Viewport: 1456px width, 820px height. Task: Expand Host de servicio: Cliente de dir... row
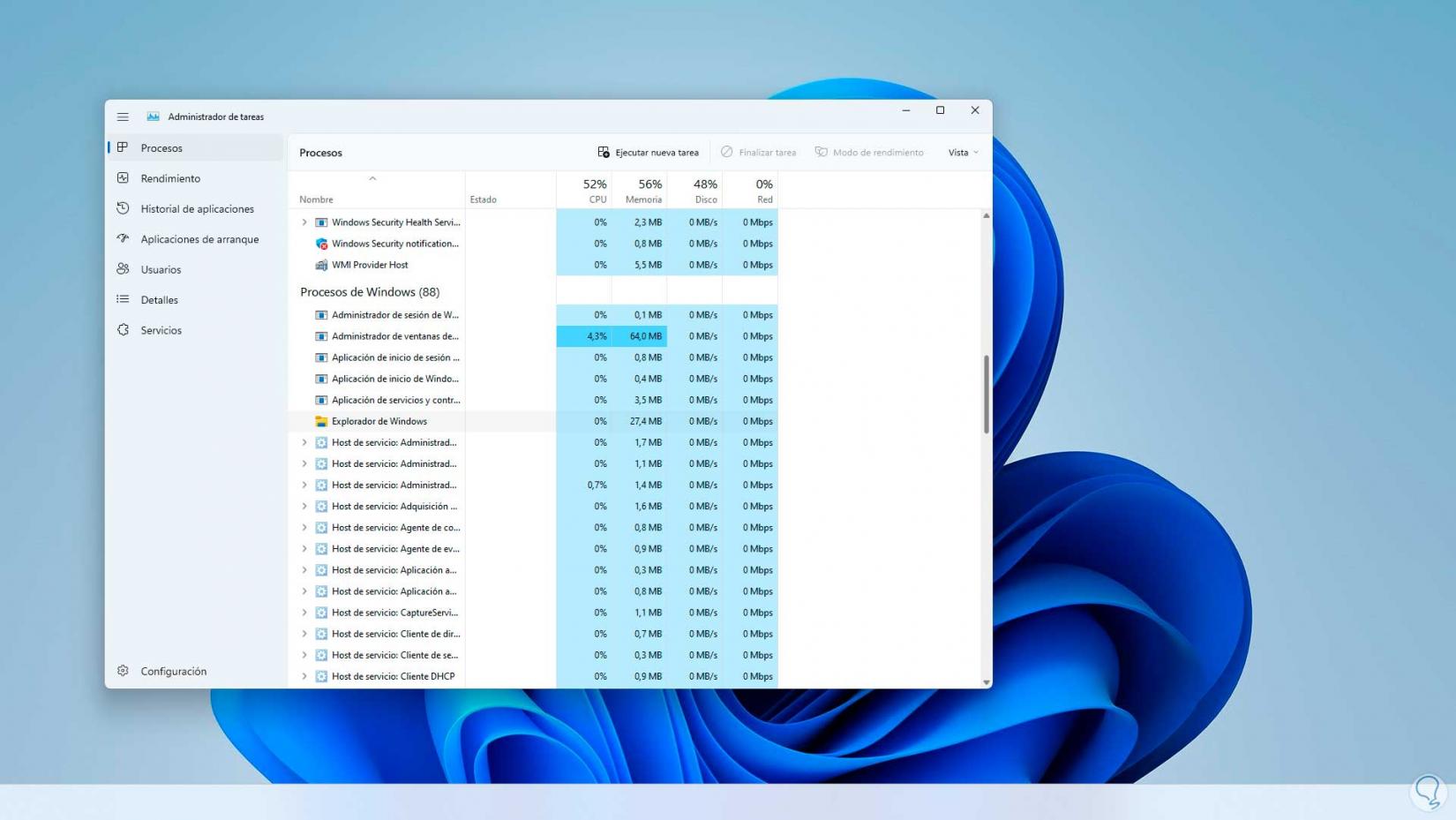pos(304,634)
